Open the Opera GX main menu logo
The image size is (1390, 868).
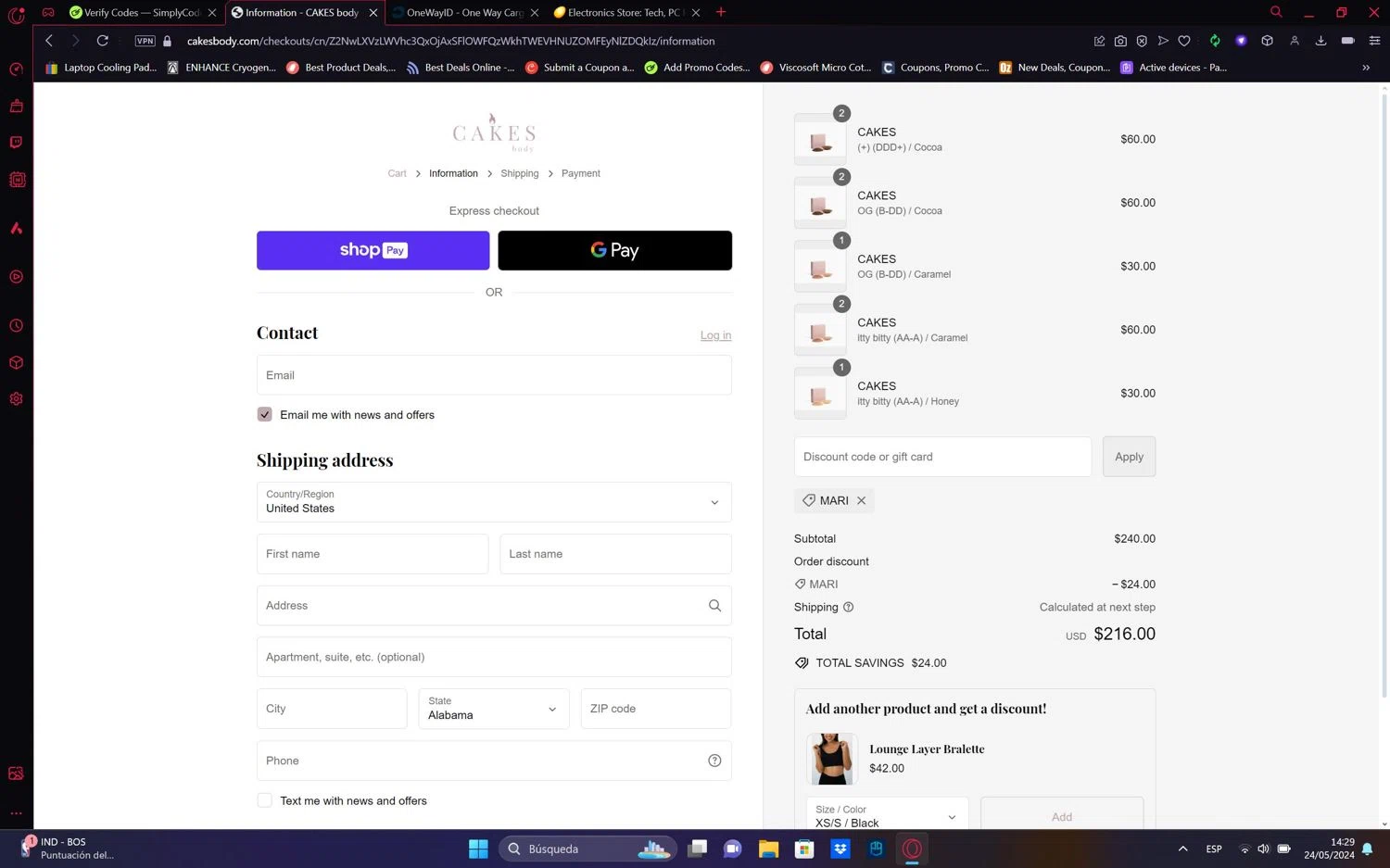coord(16,15)
